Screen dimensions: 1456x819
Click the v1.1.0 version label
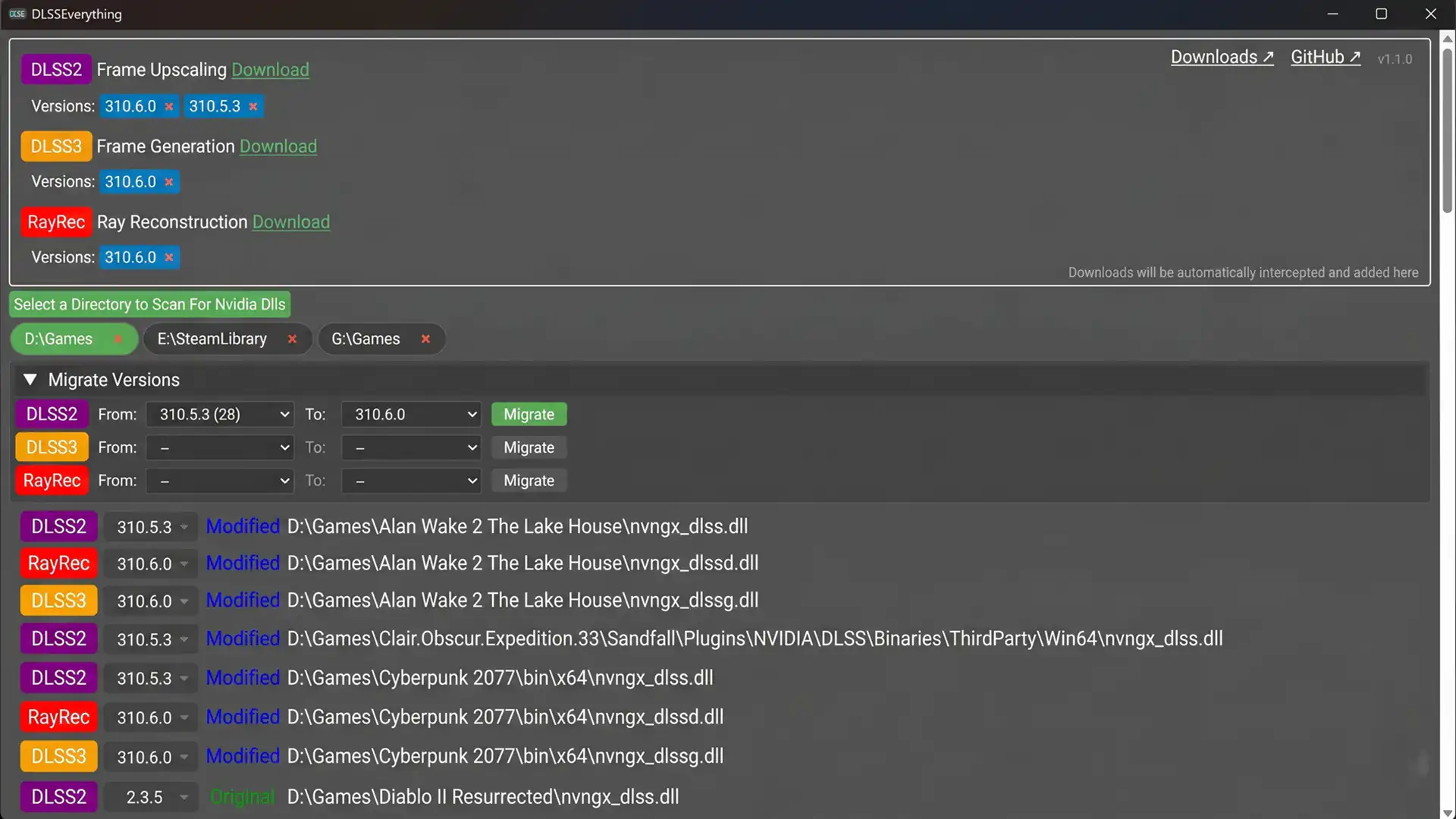[1395, 59]
